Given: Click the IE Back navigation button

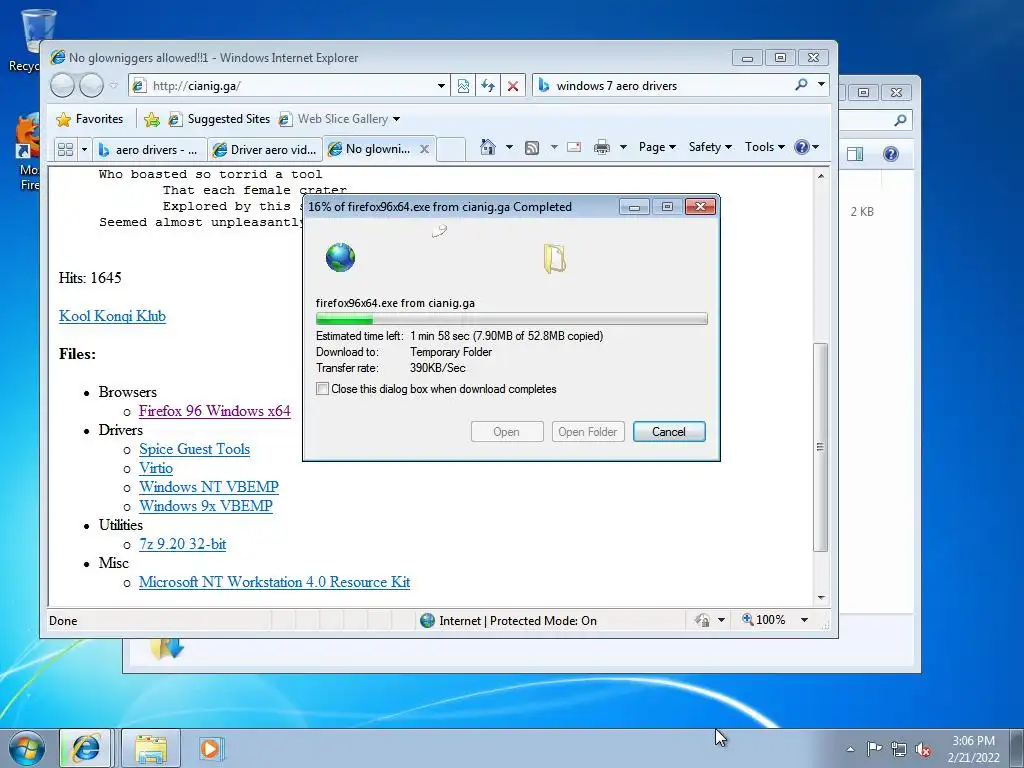Looking at the screenshot, I should click(x=62, y=86).
